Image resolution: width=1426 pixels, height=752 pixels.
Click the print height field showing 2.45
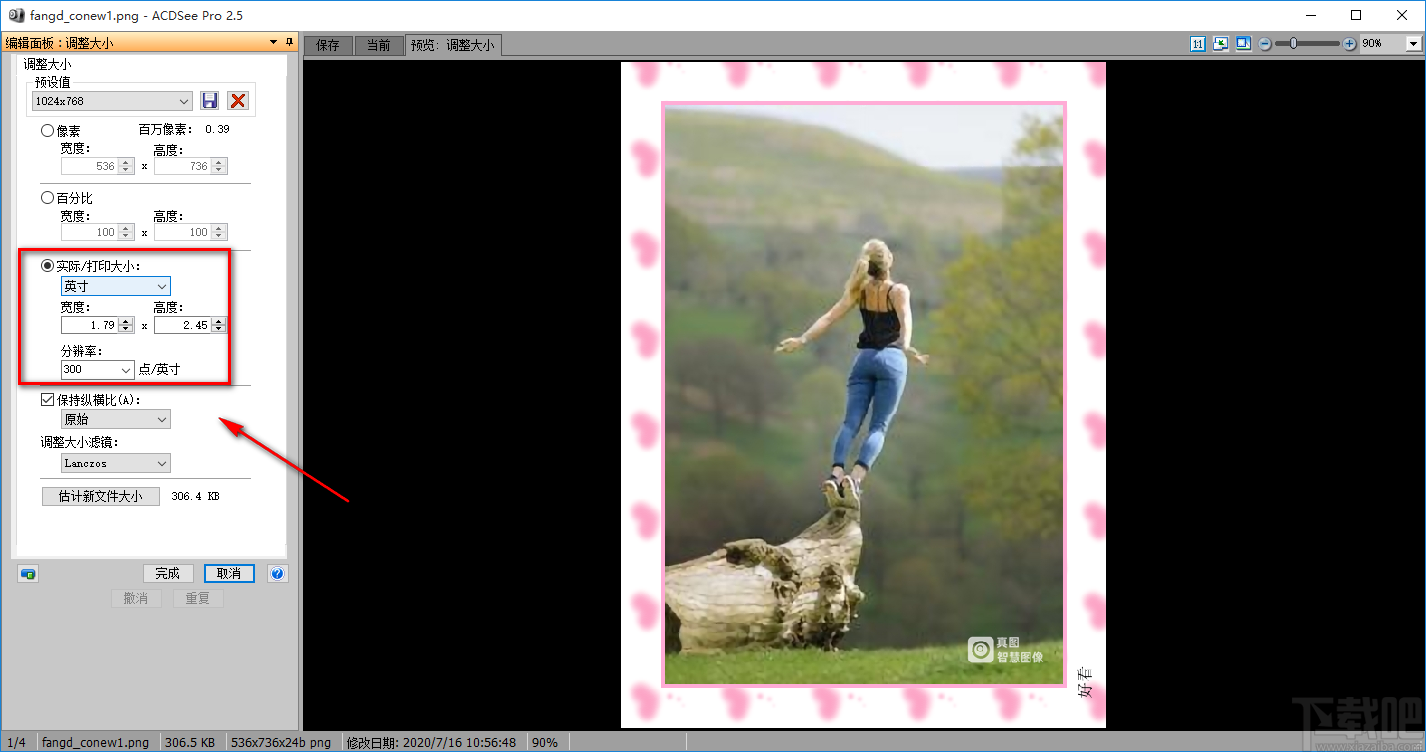(182, 325)
